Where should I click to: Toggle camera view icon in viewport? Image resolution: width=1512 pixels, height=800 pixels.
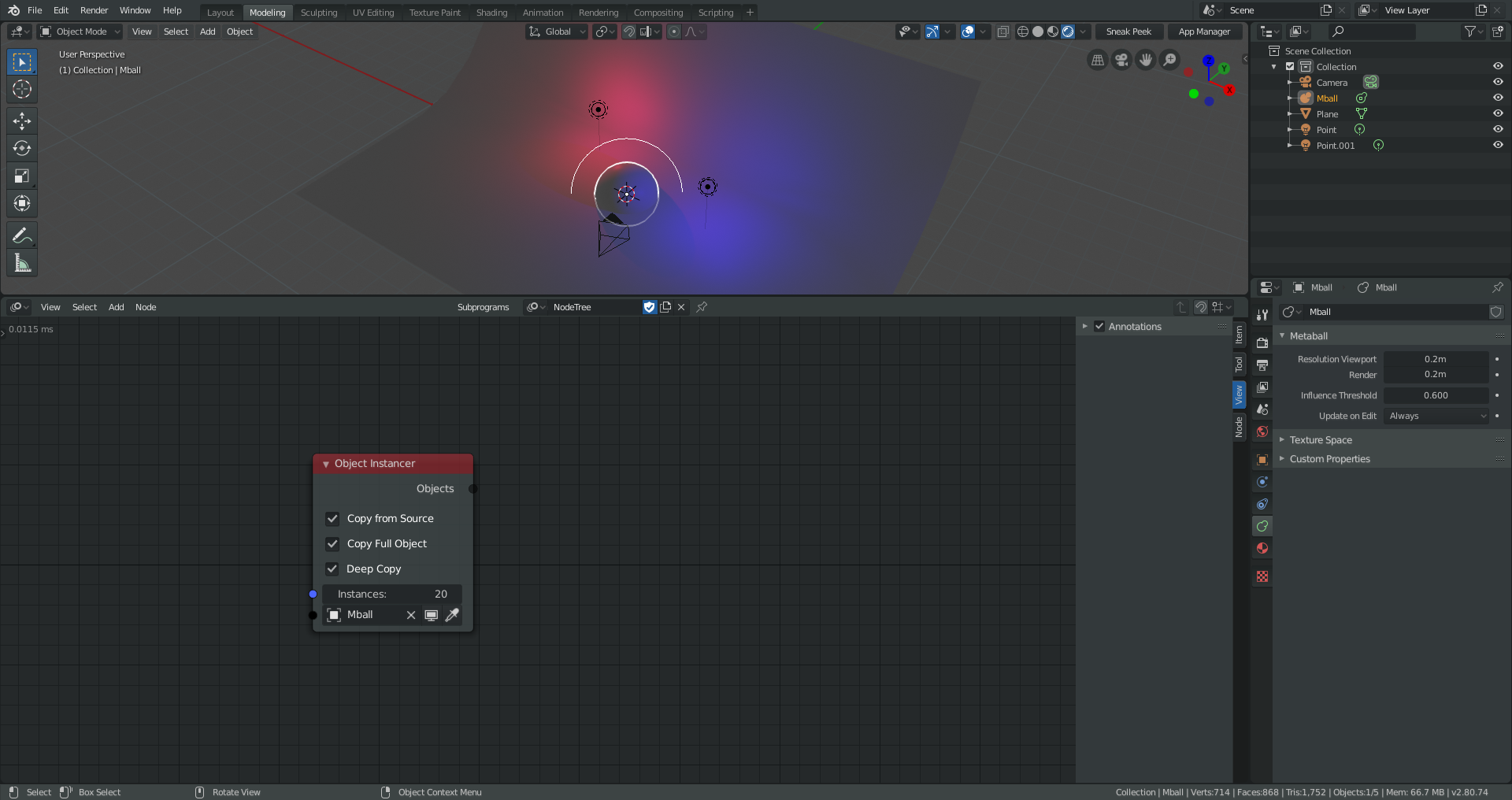point(1121,60)
